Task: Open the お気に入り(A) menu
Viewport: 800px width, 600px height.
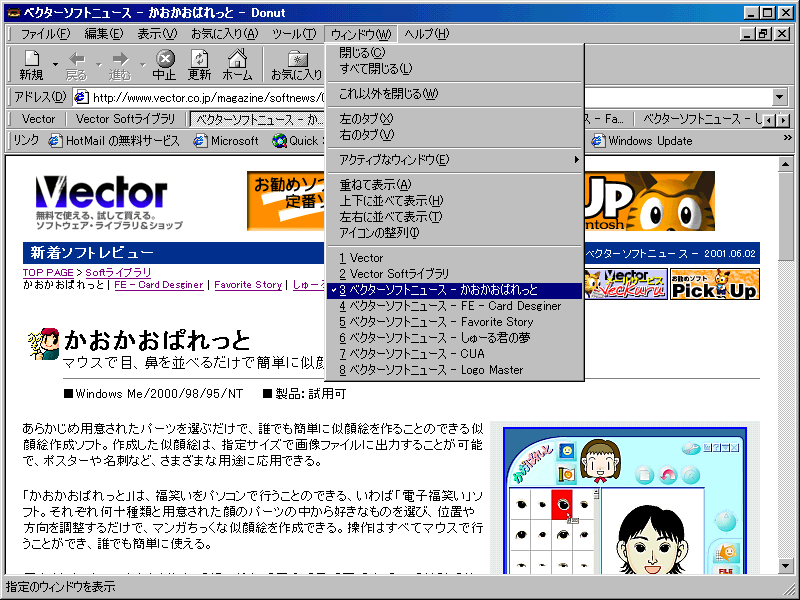Action: tap(224, 34)
